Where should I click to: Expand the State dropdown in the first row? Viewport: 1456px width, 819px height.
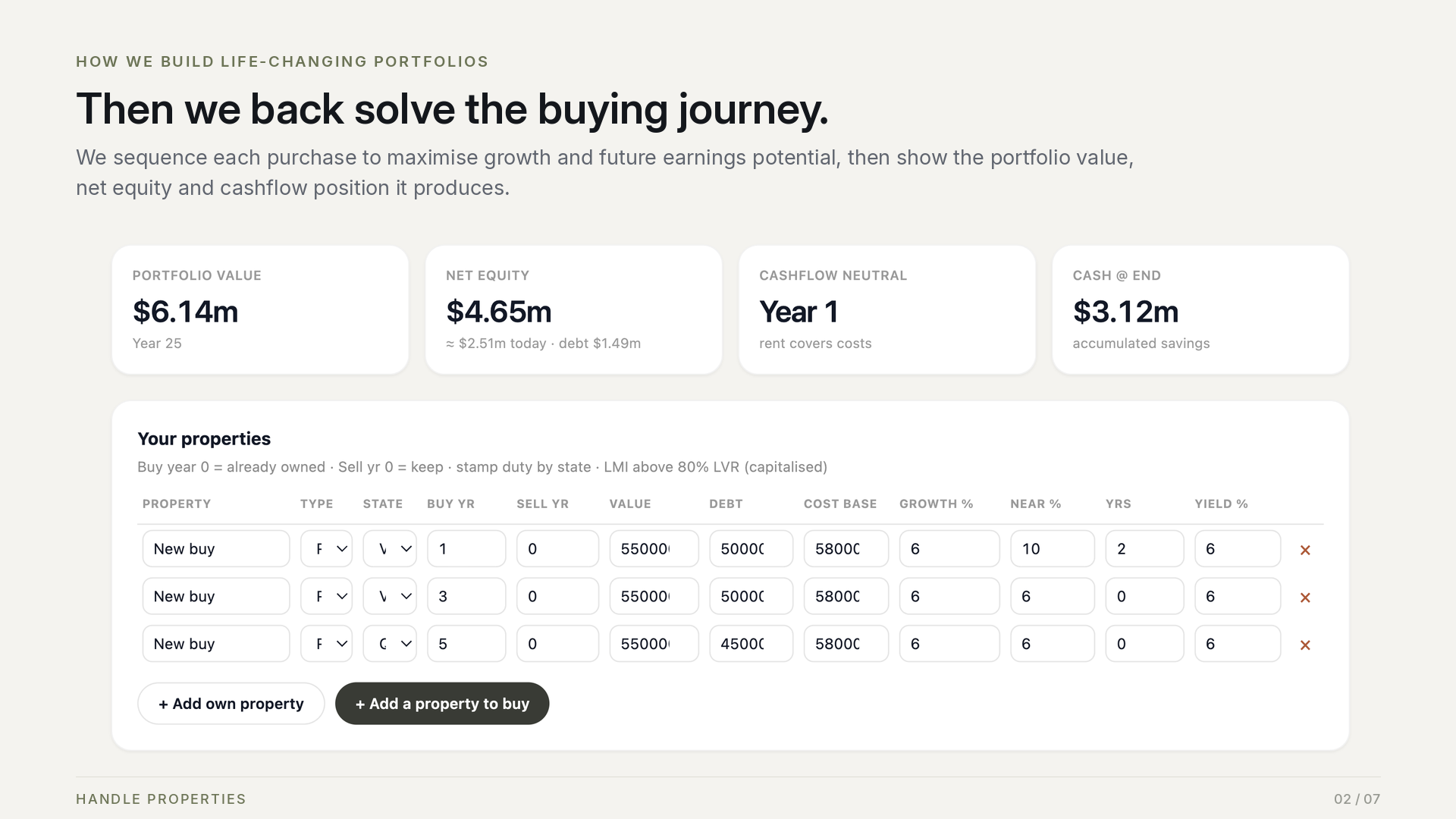(x=390, y=548)
